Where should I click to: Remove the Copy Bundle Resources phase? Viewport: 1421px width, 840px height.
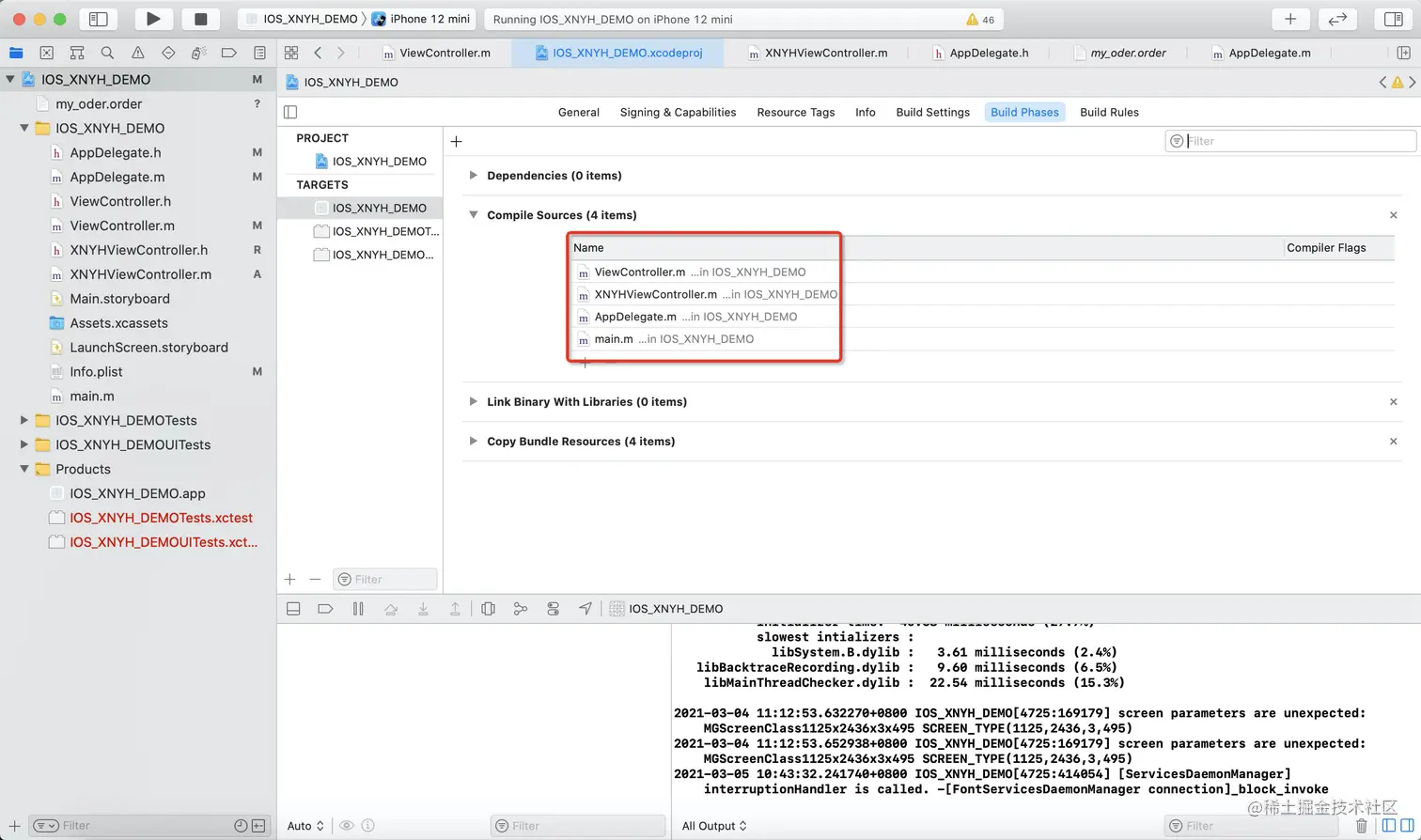pos(1394,441)
